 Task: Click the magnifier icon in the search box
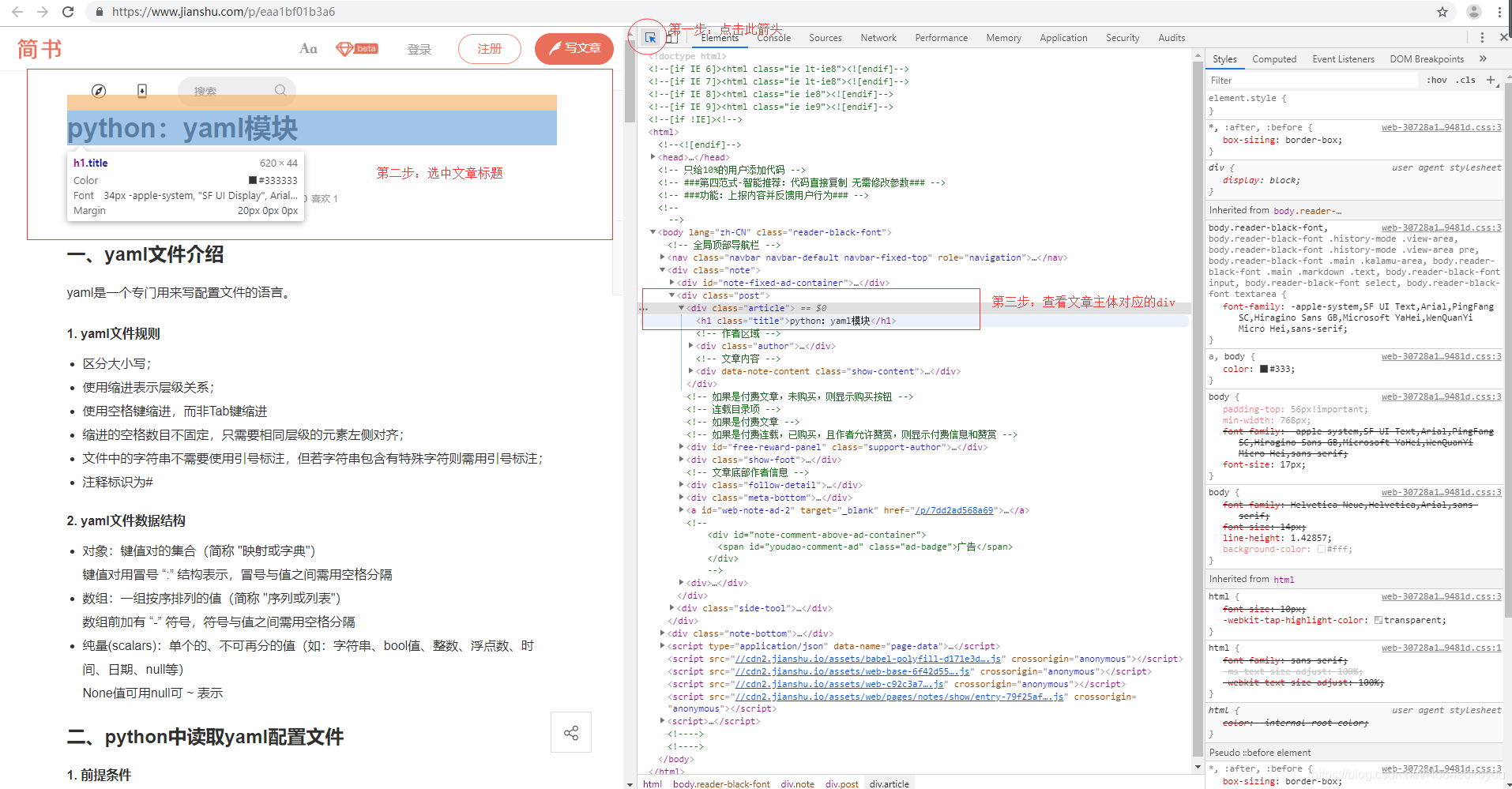280,90
